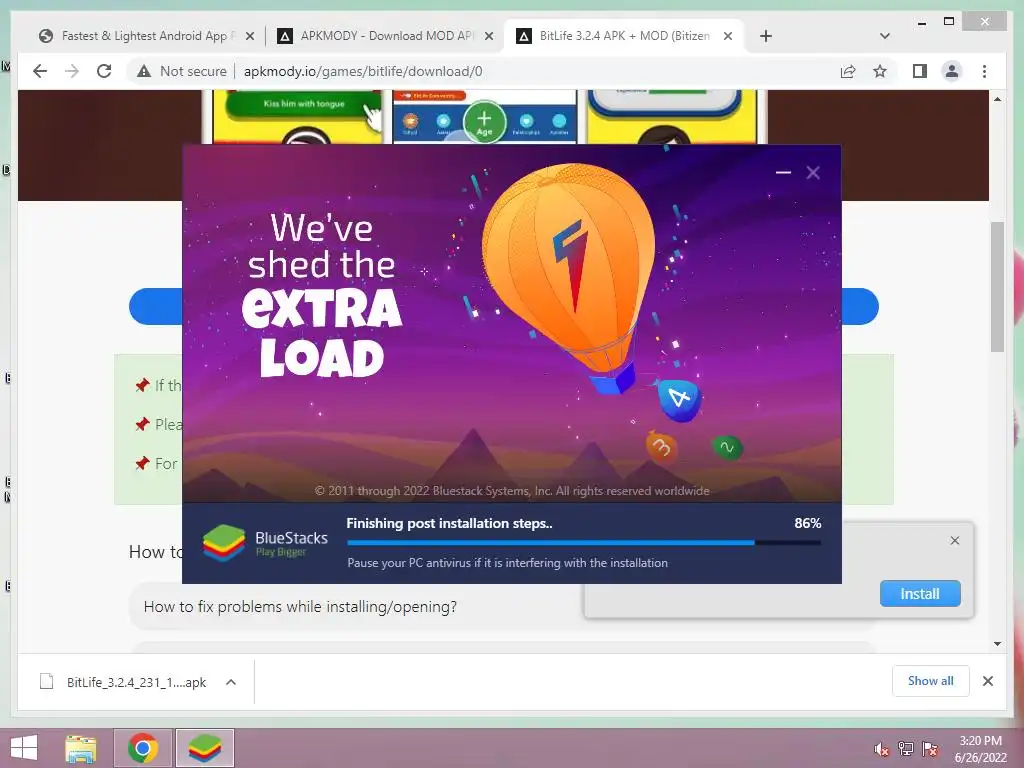This screenshot has width=1024, height=768.
Task: Click the BlueStacks taskbar icon
Action: tap(204, 748)
